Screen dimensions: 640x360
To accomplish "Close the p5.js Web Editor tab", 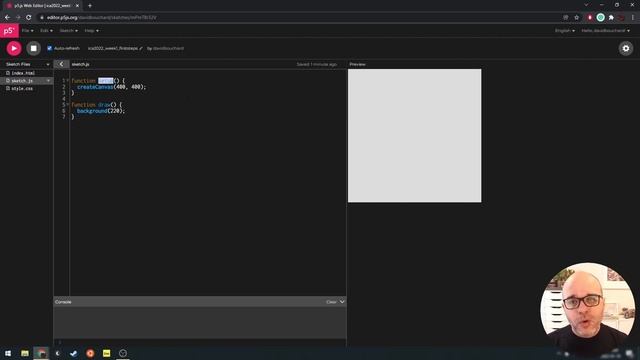I will (x=77, y=6).
